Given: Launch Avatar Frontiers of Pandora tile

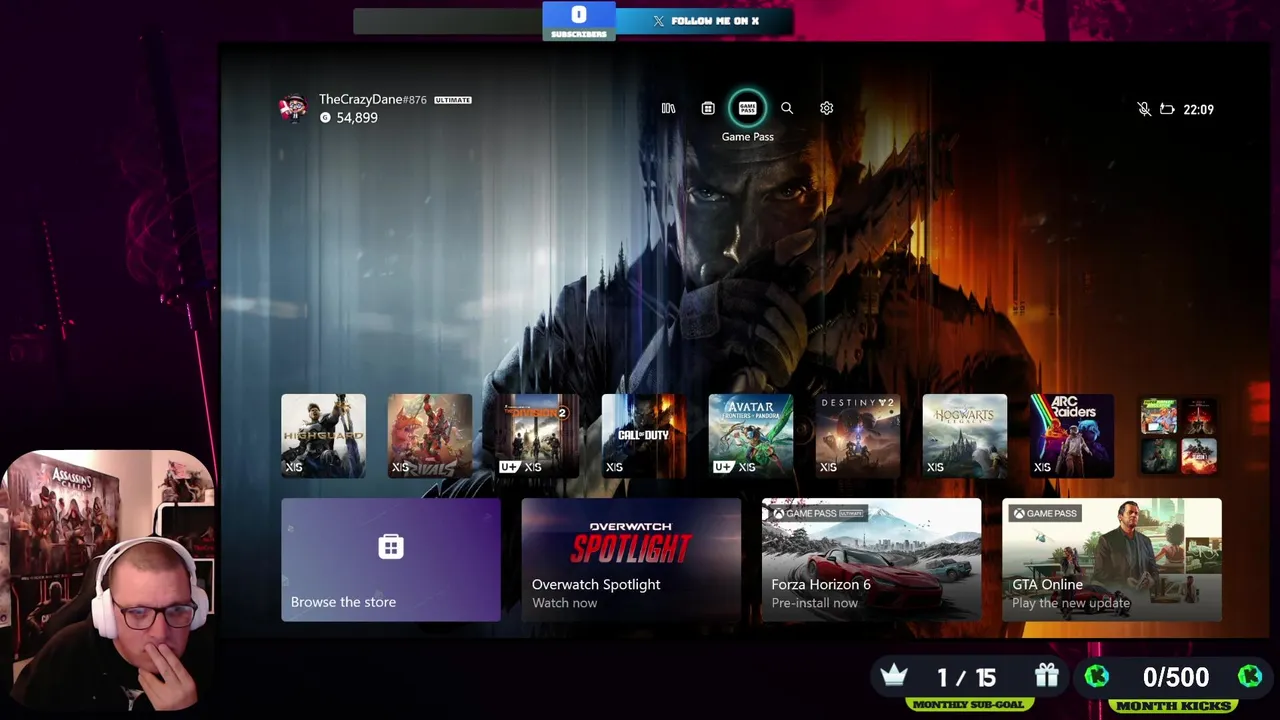Looking at the screenshot, I should [x=751, y=436].
